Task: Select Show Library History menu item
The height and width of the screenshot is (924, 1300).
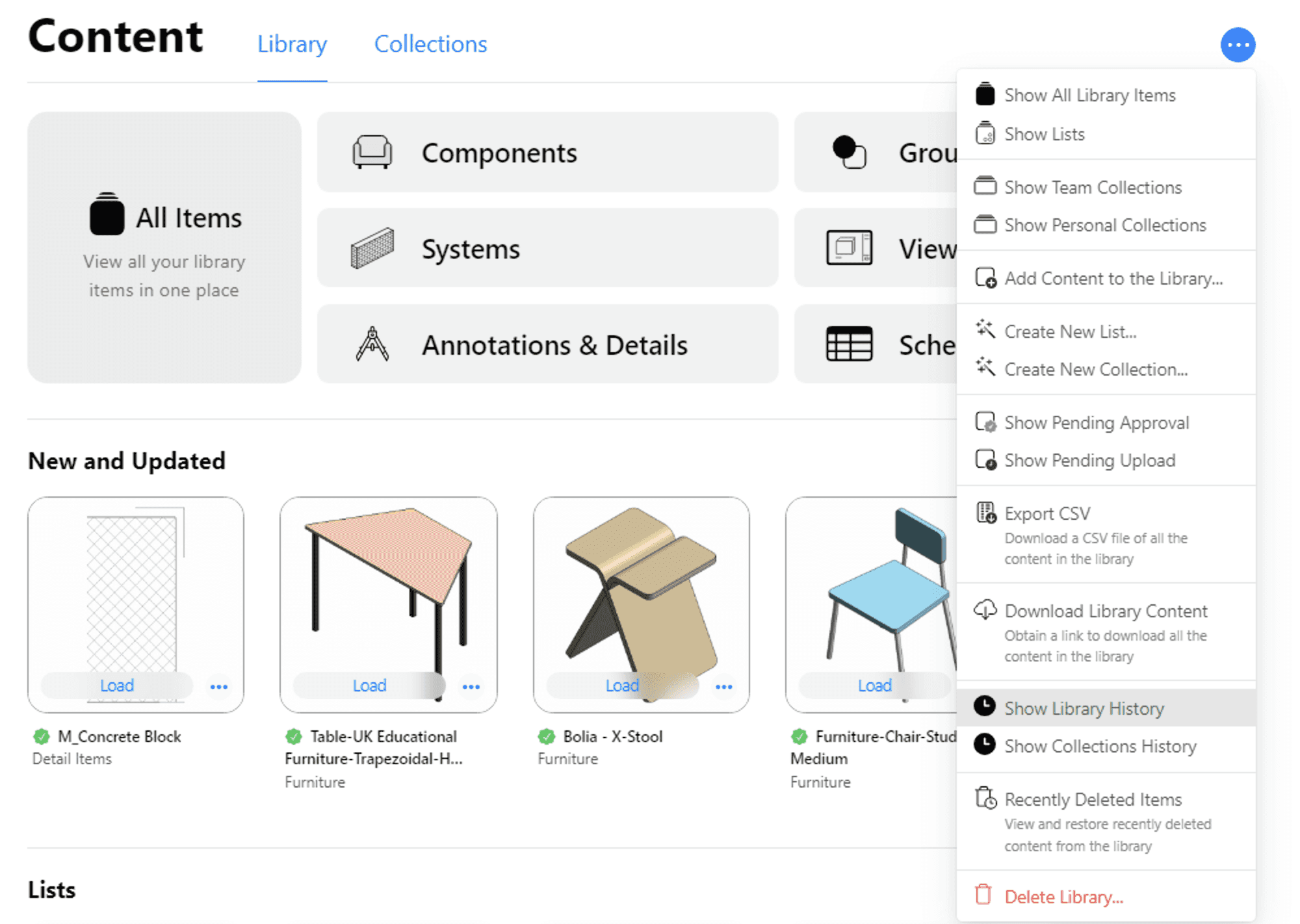Action: coord(1084,708)
